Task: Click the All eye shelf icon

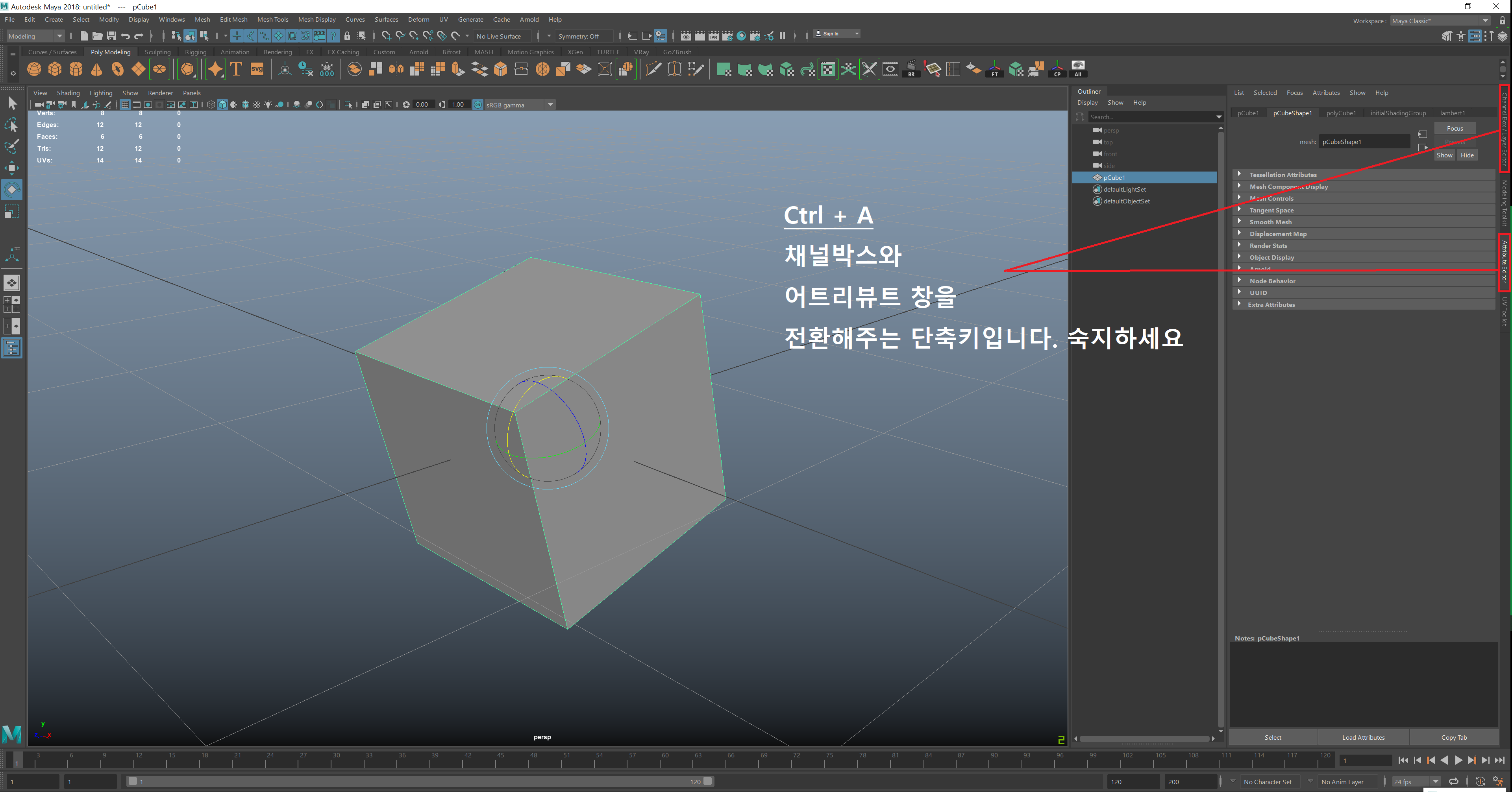Action: point(1078,69)
